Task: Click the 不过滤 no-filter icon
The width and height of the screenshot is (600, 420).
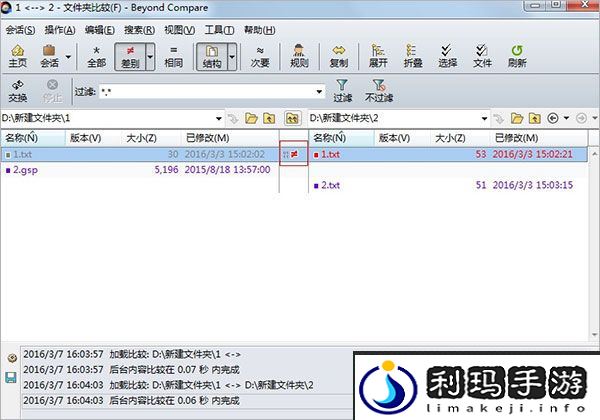Action: [379, 91]
